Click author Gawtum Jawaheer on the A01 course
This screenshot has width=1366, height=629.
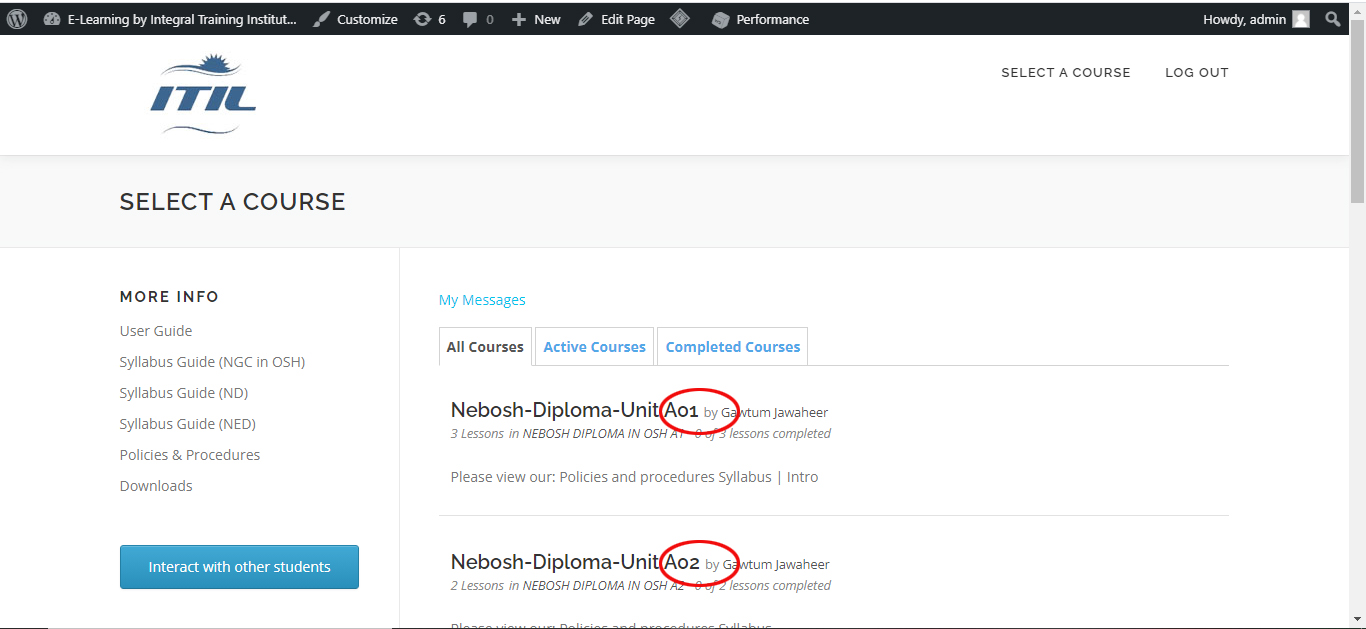[775, 412]
